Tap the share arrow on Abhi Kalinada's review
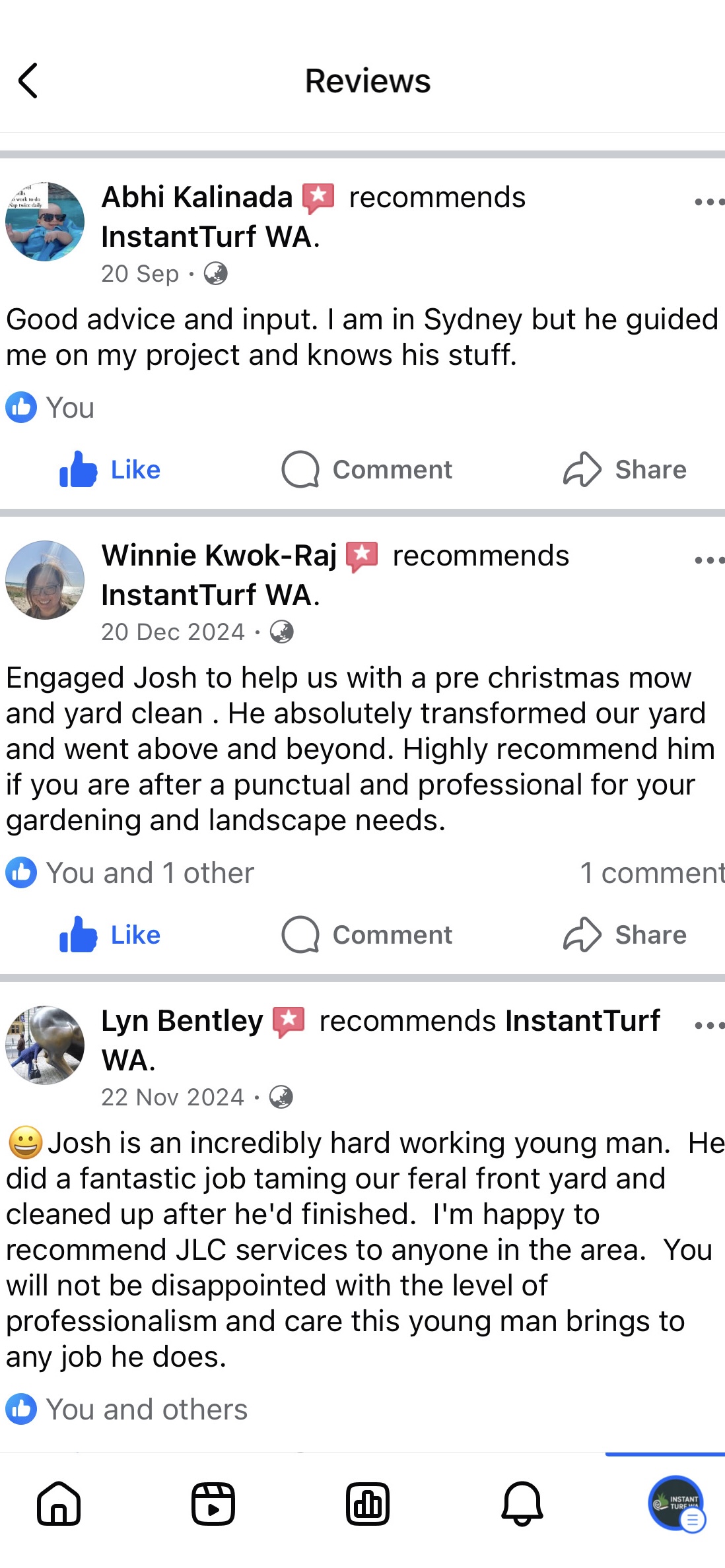This screenshot has height=1568, width=725. [582, 470]
